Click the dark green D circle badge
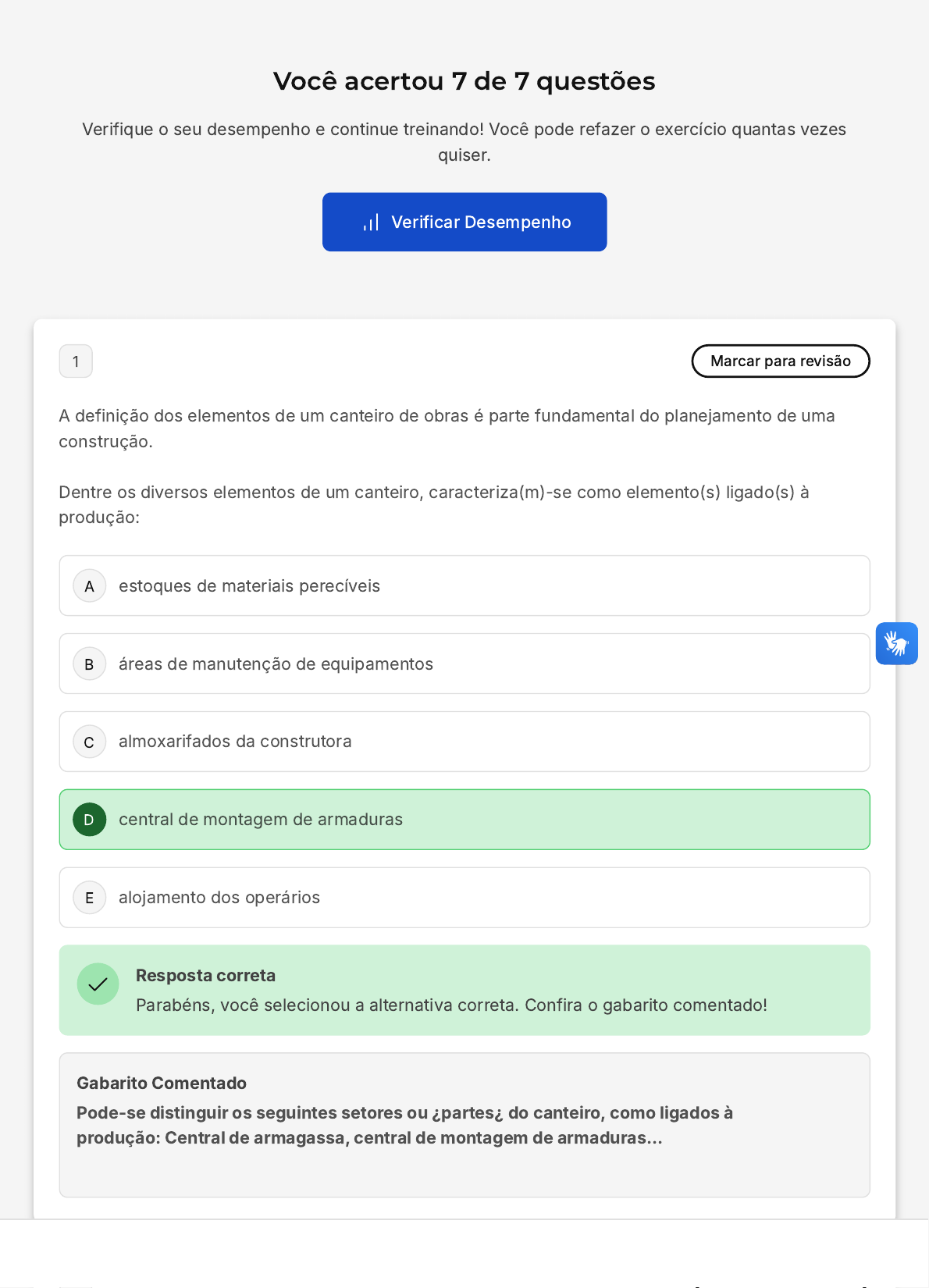929x1288 pixels. pyautogui.click(x=89, y=820)
